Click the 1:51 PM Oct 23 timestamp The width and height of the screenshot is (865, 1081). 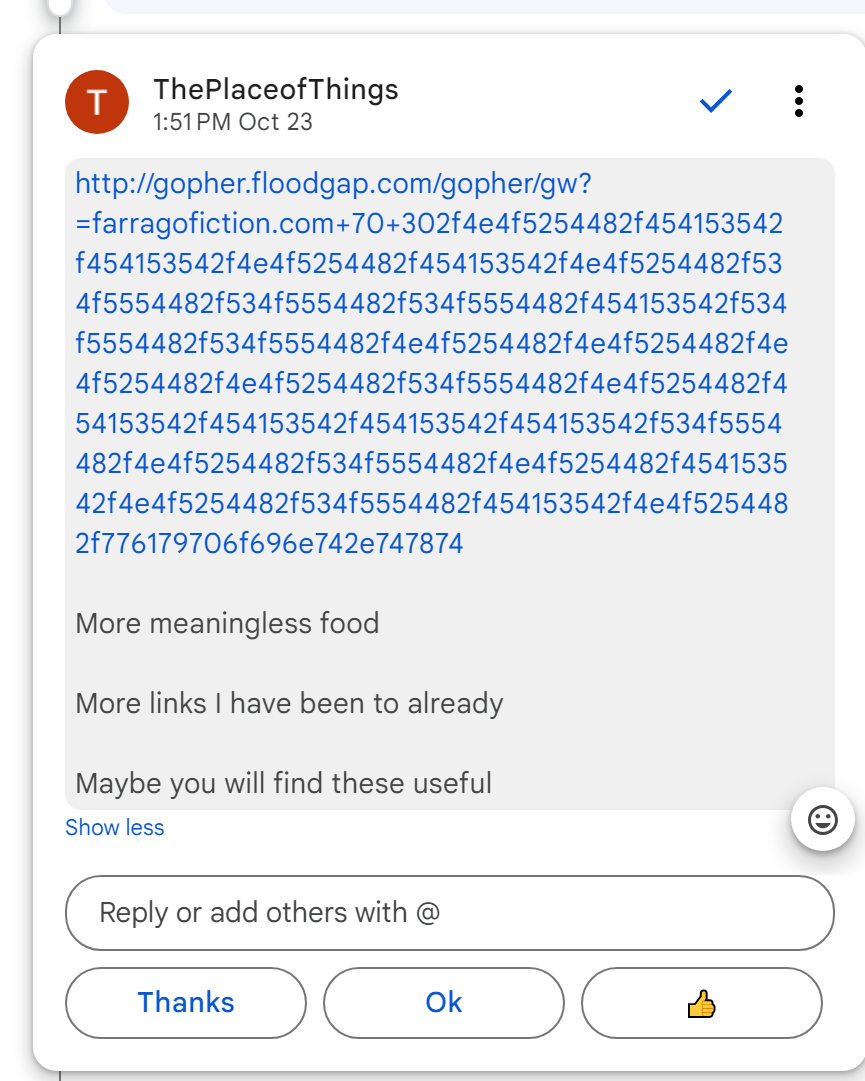click(233, 122)
